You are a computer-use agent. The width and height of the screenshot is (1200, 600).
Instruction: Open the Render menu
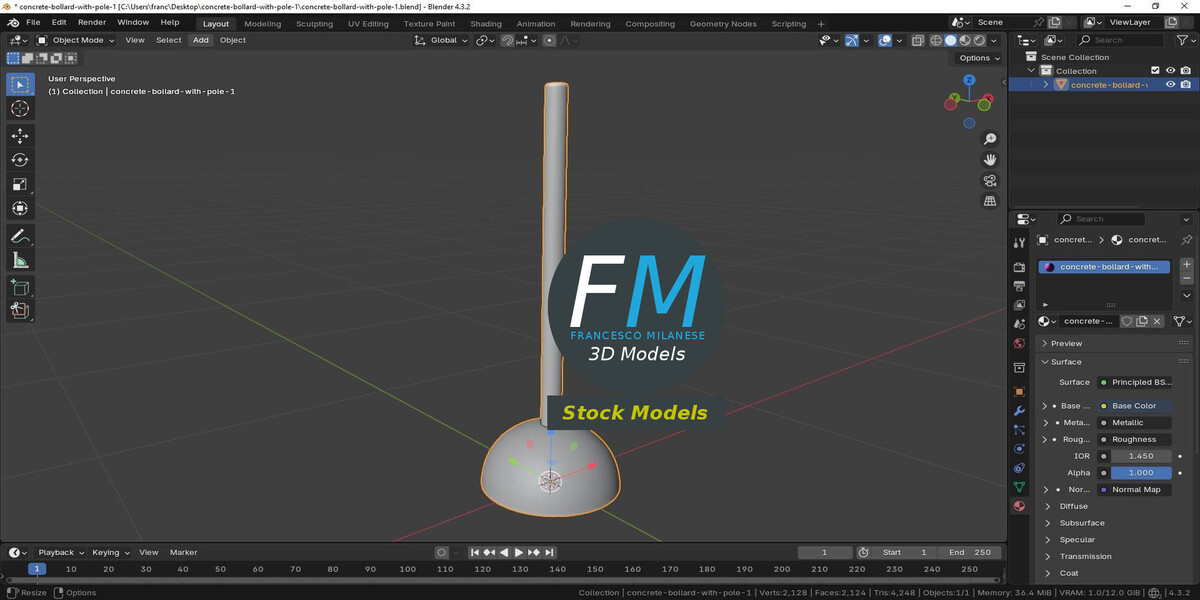click(x=92, y=22)
